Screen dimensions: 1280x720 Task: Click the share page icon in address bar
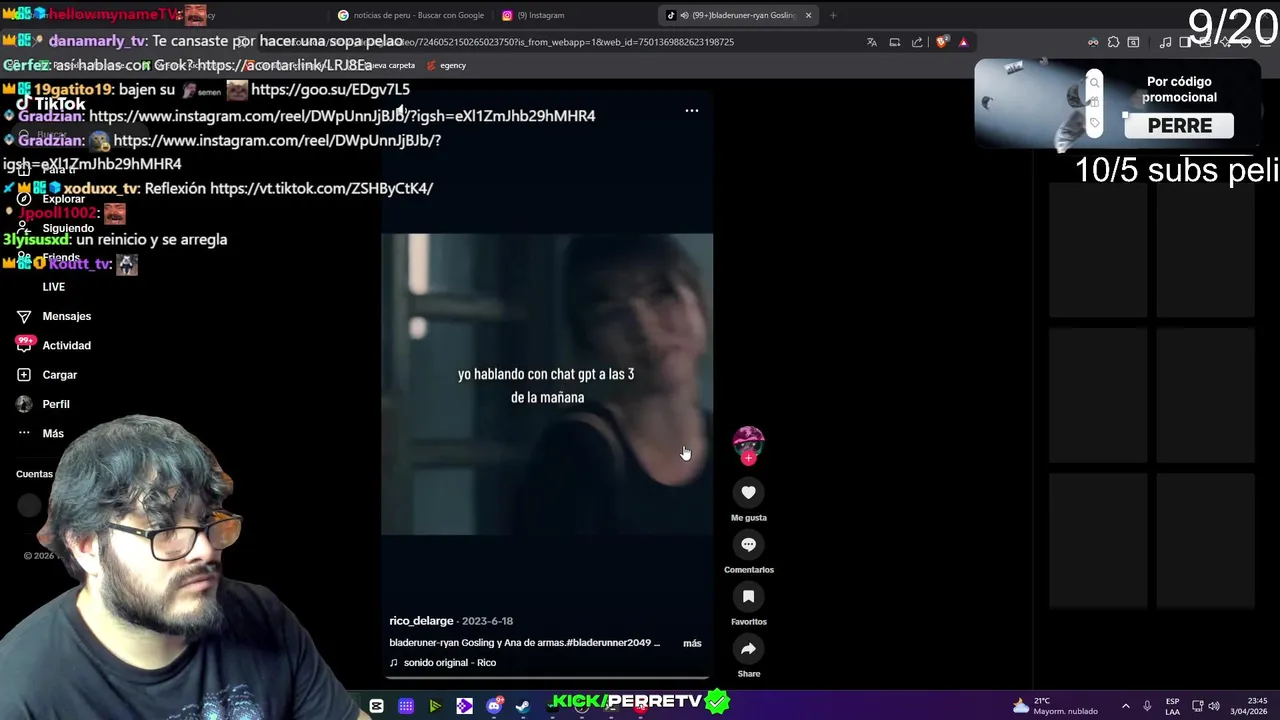coord(917,42)
